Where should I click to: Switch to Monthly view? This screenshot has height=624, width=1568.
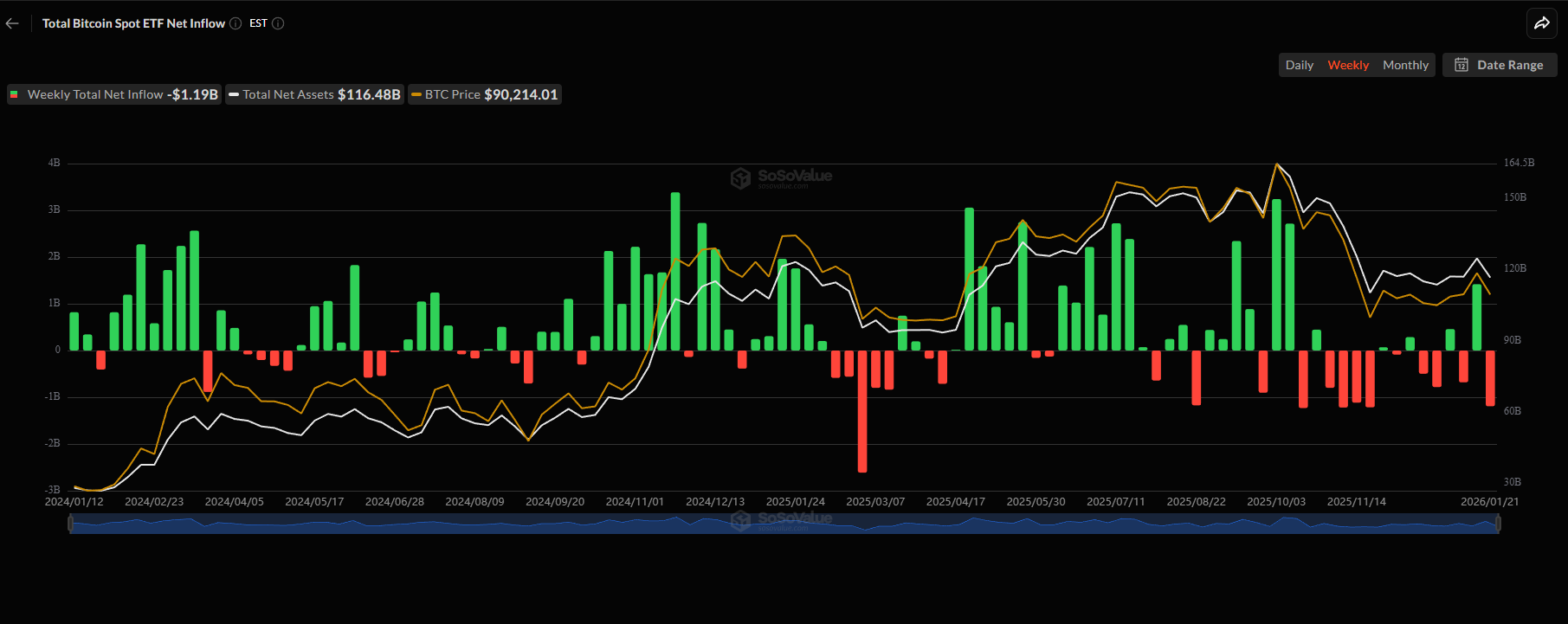pos(1405,65)
